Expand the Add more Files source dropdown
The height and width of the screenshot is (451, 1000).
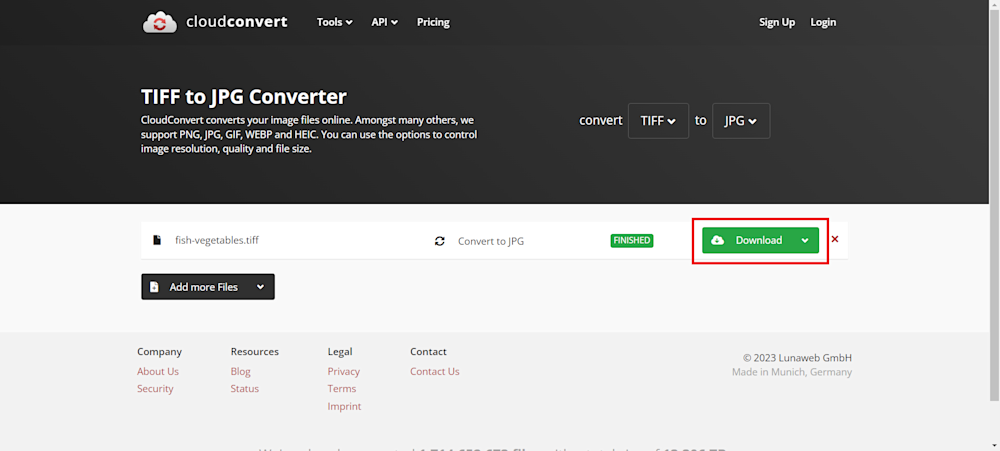[x=260, y=287]
